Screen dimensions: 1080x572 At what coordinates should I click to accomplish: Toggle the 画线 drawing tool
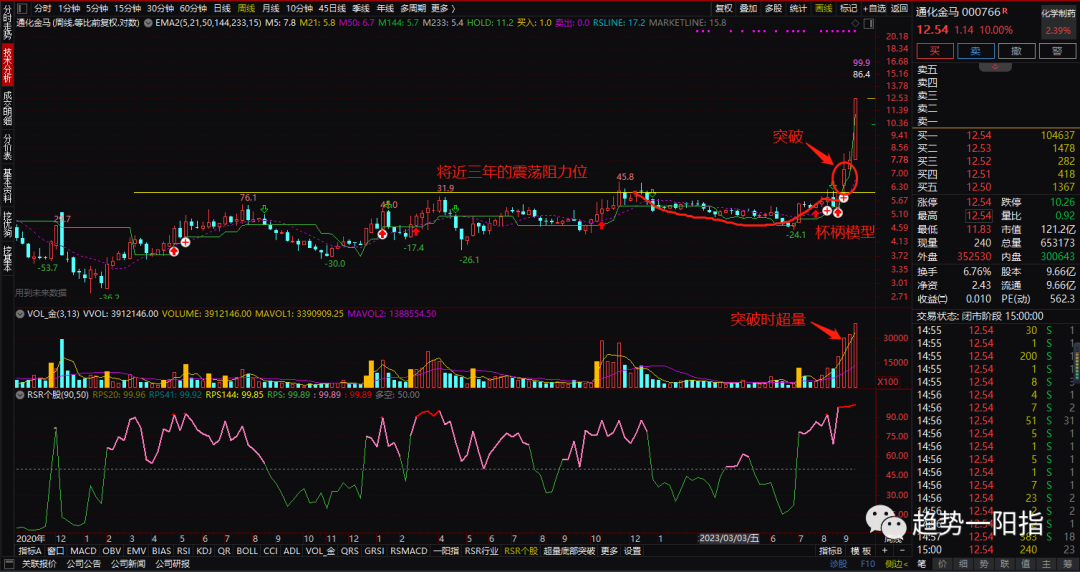pyautogui.click(x=823, y=8)
